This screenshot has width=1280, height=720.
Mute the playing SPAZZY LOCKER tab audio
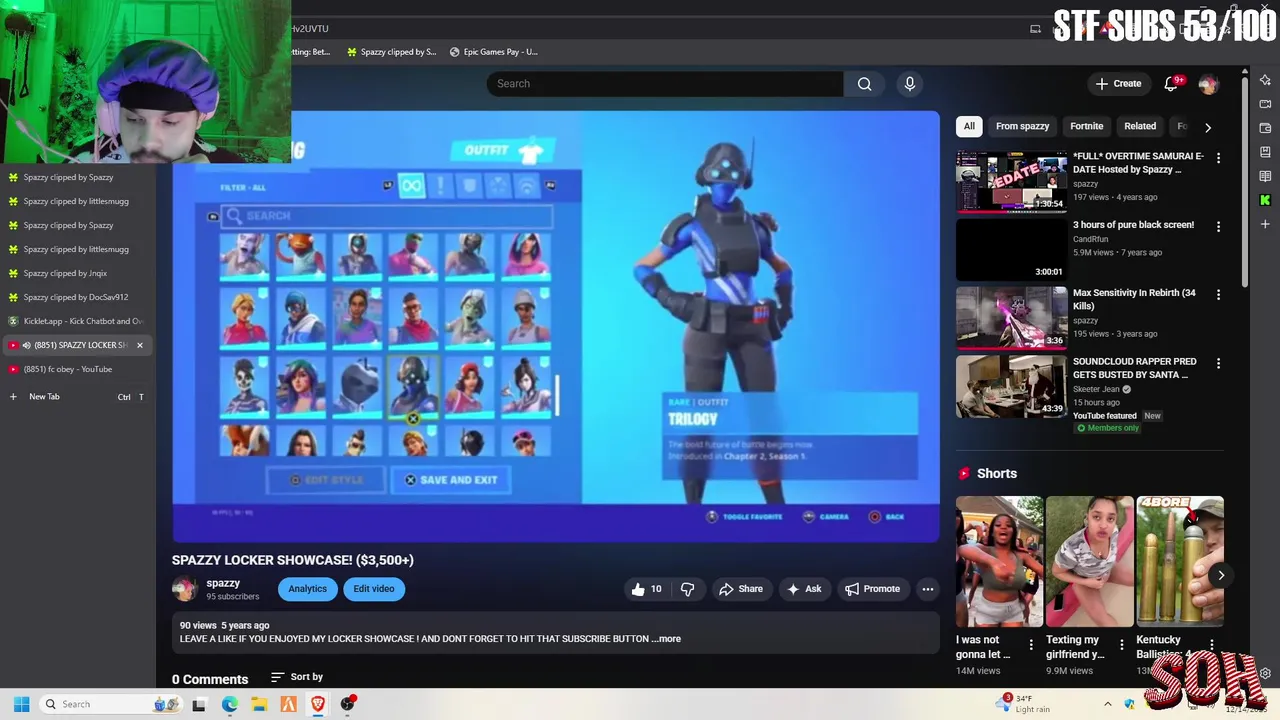pyautogui.click(x=26, y=345)
